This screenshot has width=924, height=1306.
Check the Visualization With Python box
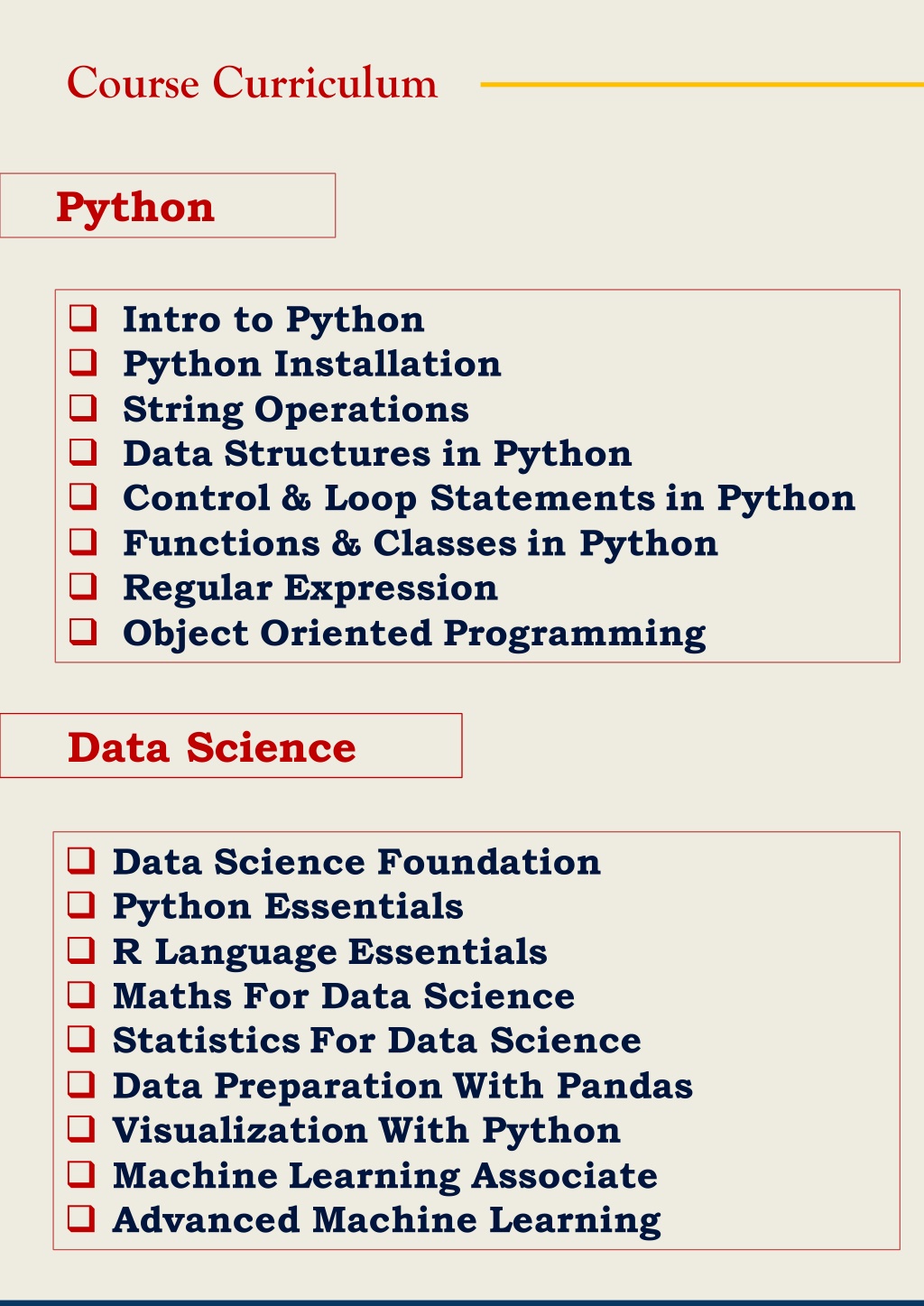[x=82, y=1130]
